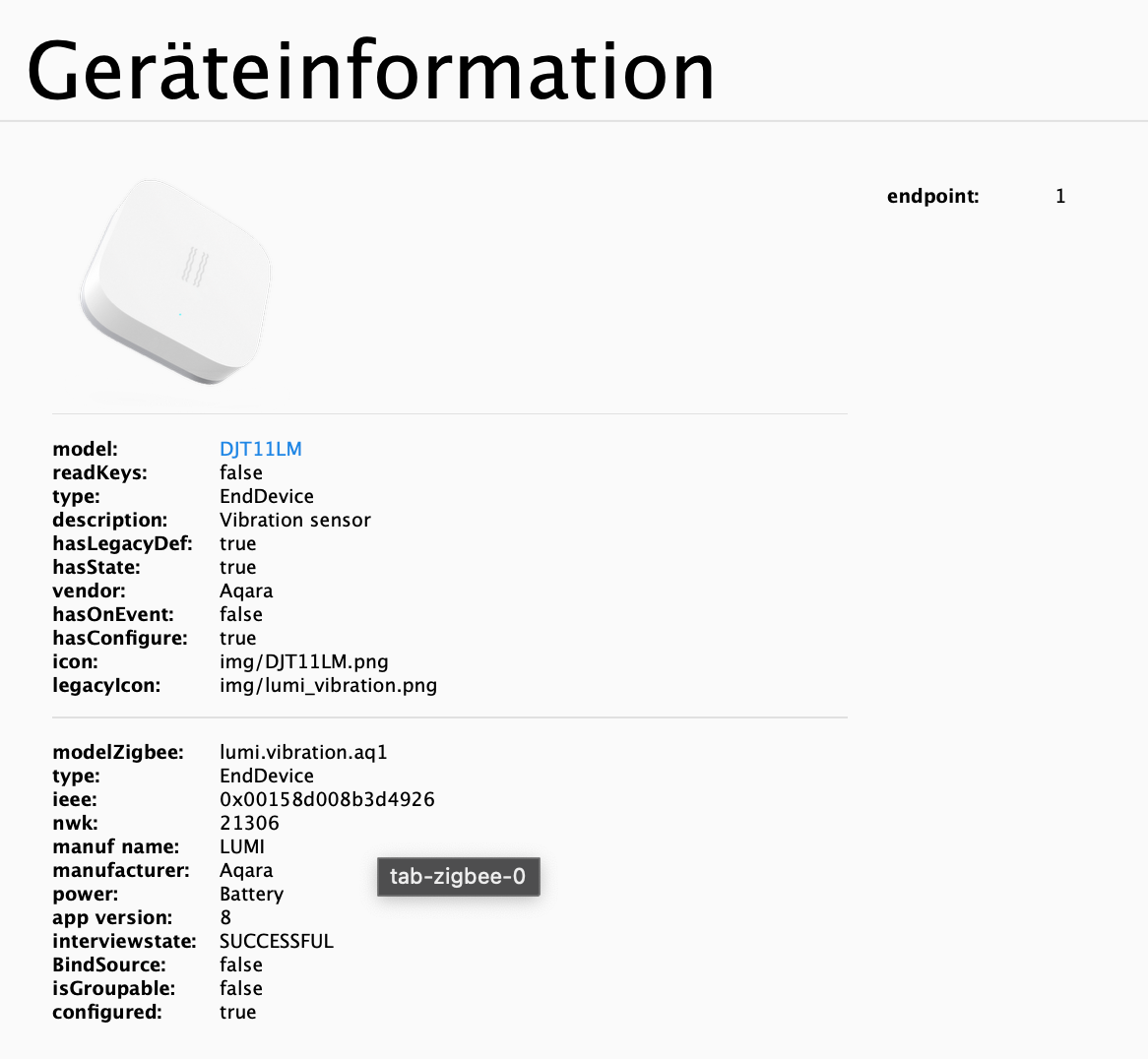Click the description: label

[110, 520]
